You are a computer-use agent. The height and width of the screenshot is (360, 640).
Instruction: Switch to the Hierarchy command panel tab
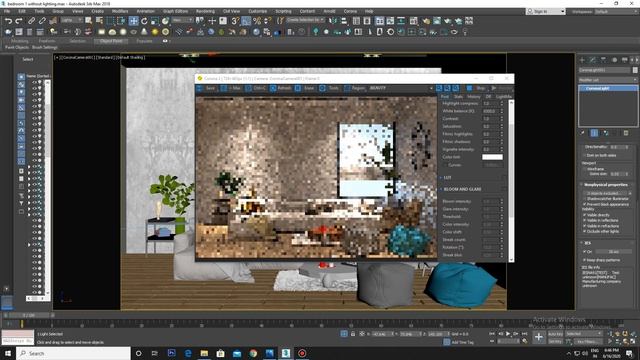[x=604, y=60]
